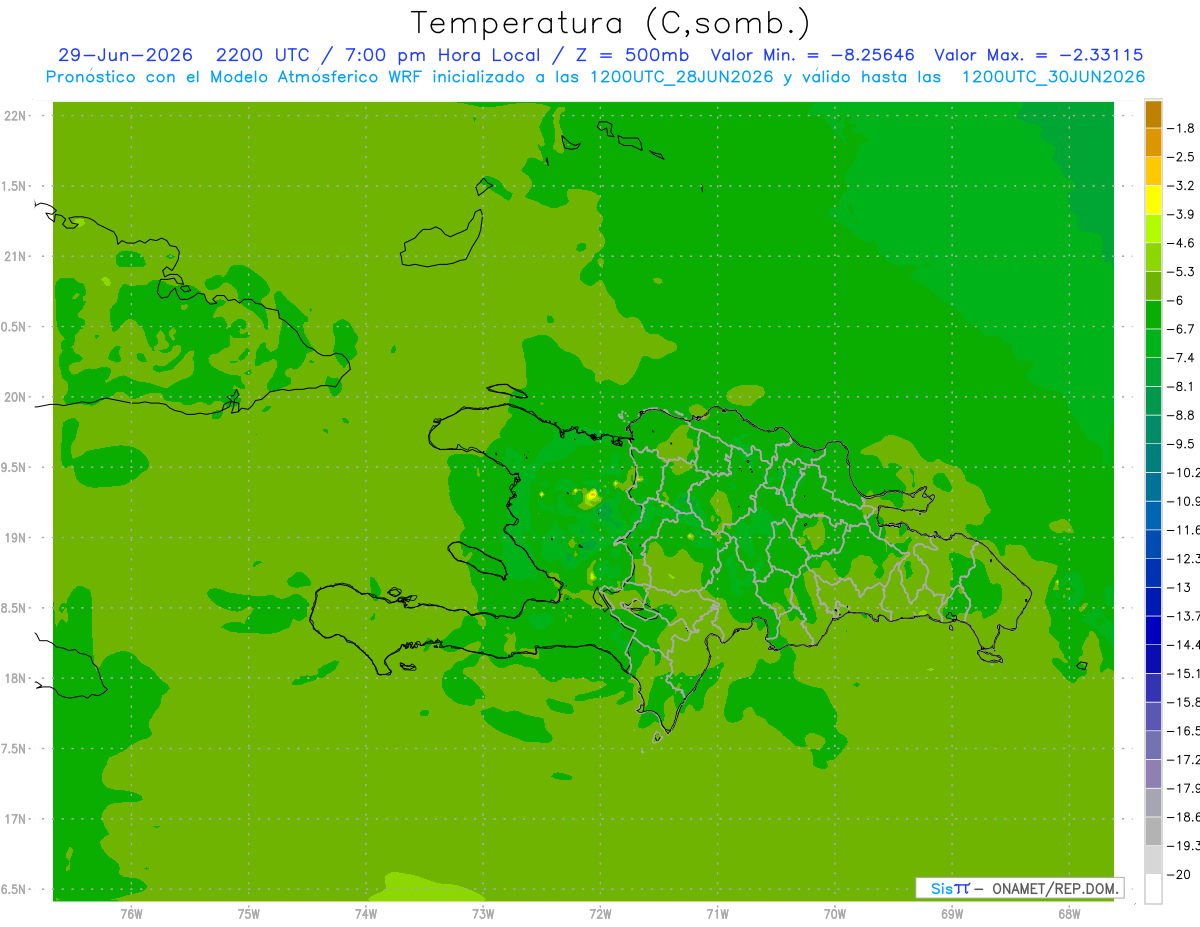This screenshot has width=1200, height=927.
Task: Click "Valor Min. = -8.25646" text
Action: pos(812,55)
